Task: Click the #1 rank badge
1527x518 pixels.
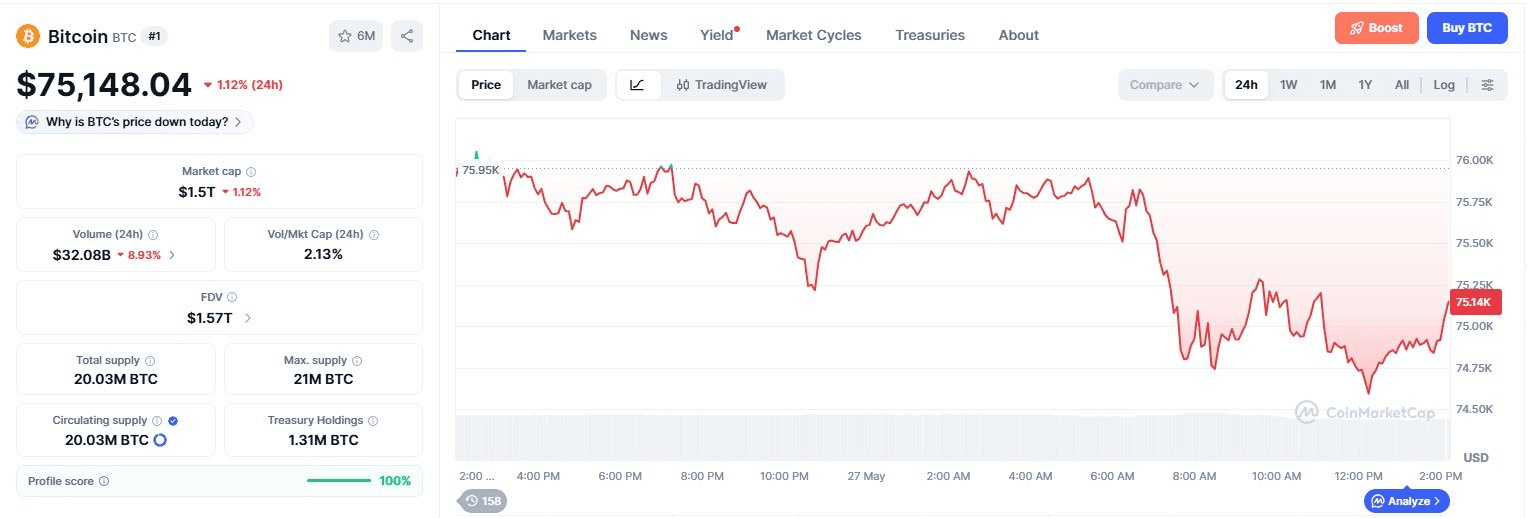Action: coord(155,36)
